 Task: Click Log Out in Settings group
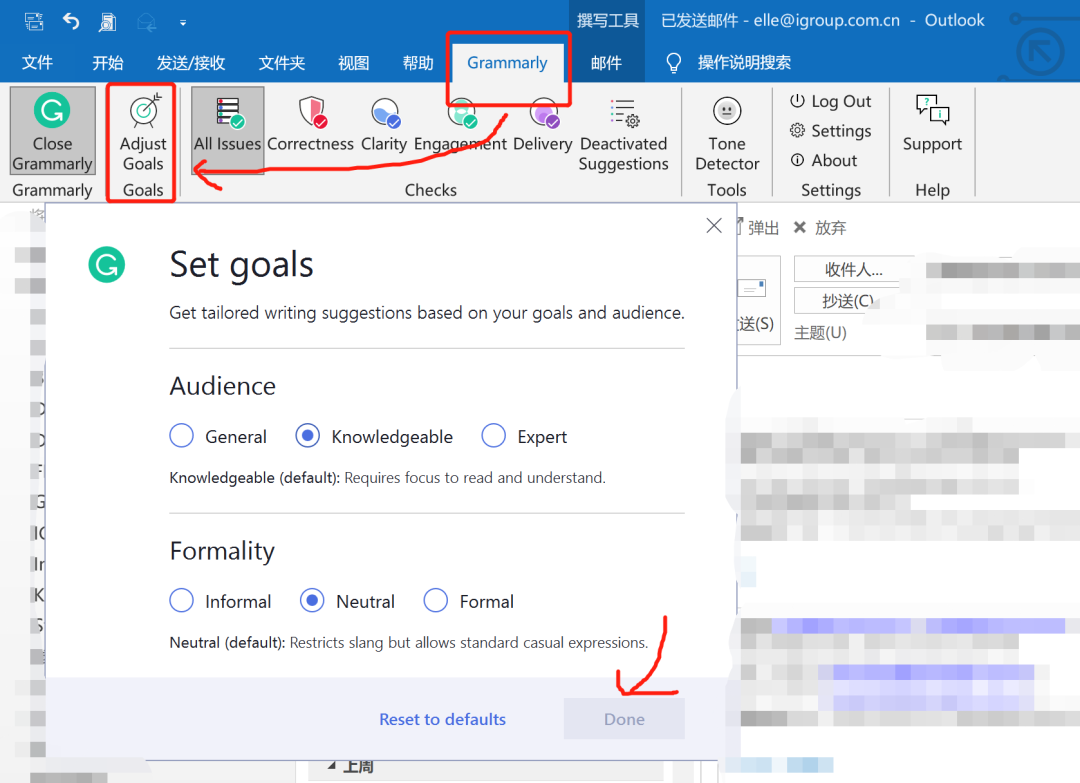(830, 101)
